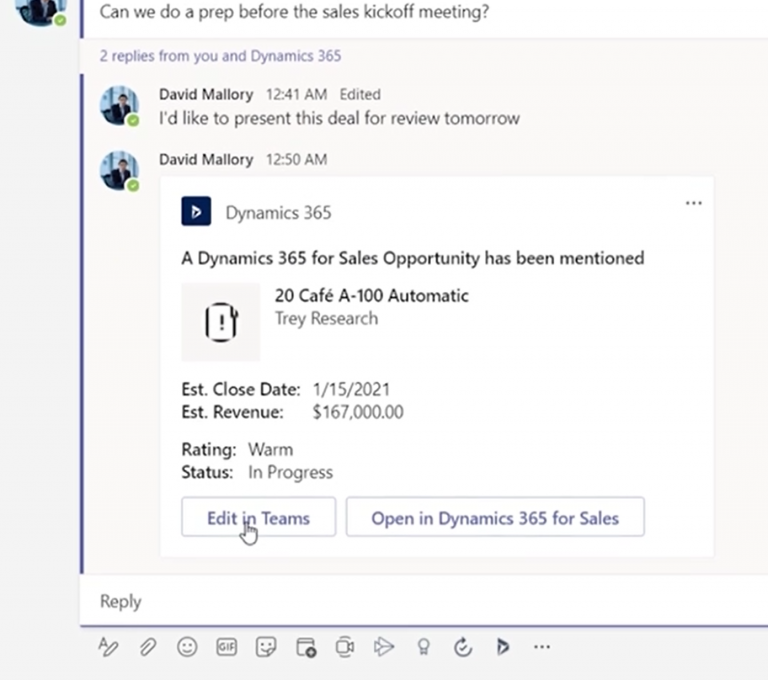The width and height of the screenshot is (768, 680).
Task: Click the Est. Revenue value $167,000.00
Action: point(358,412)
